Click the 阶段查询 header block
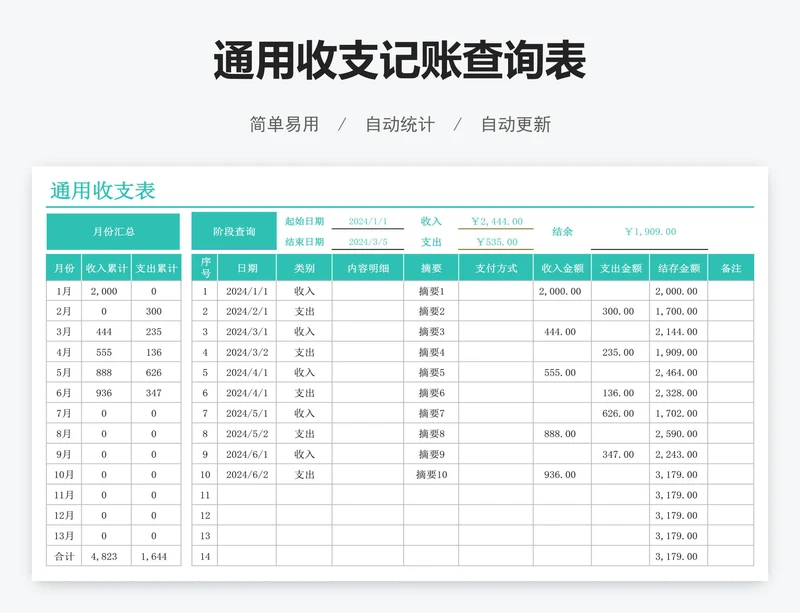This screenshot has height=613, width=800. 234,232
